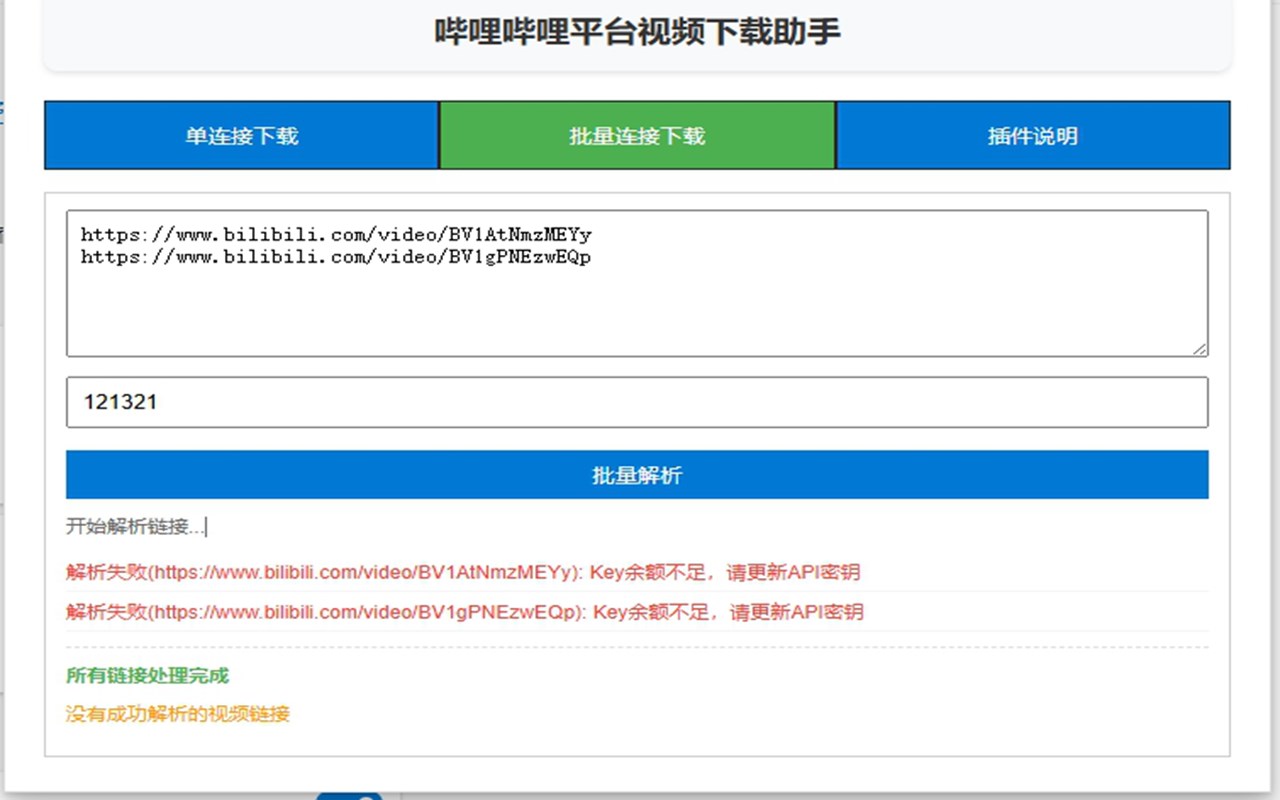Click the 开始解析链接... status text

[136, 527]
